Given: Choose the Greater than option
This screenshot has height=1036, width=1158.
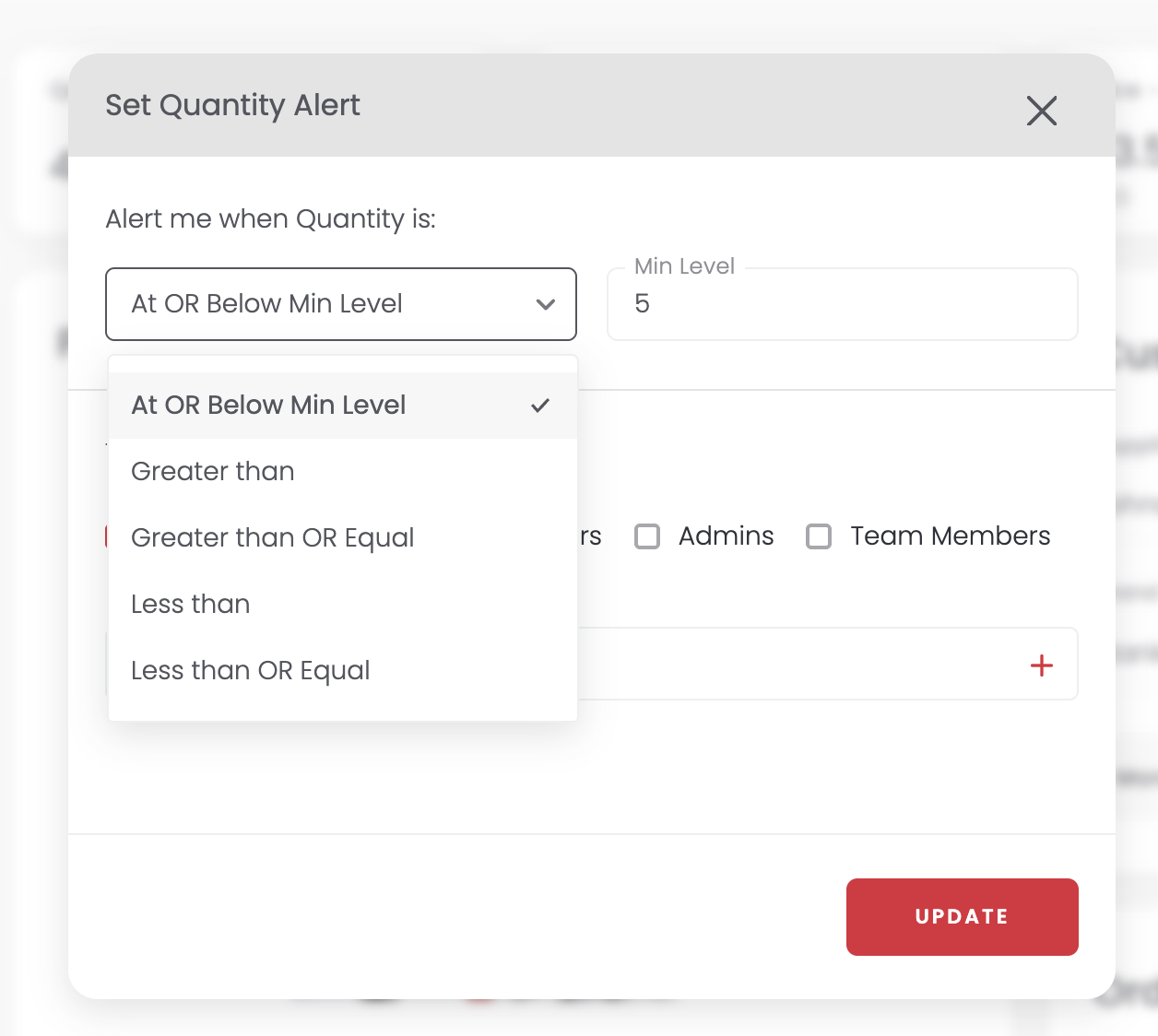Looking at the screenshot, I should coord(343,472).
